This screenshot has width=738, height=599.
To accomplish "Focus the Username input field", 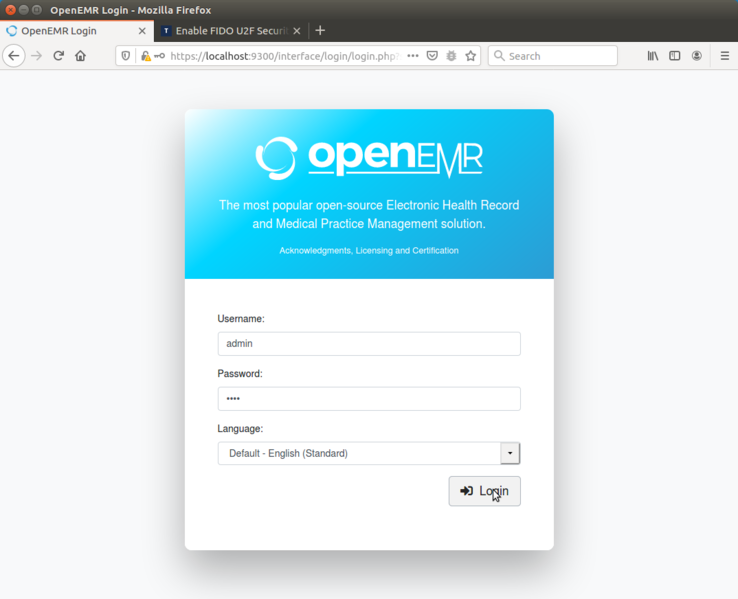I will [x=369, y=343].
